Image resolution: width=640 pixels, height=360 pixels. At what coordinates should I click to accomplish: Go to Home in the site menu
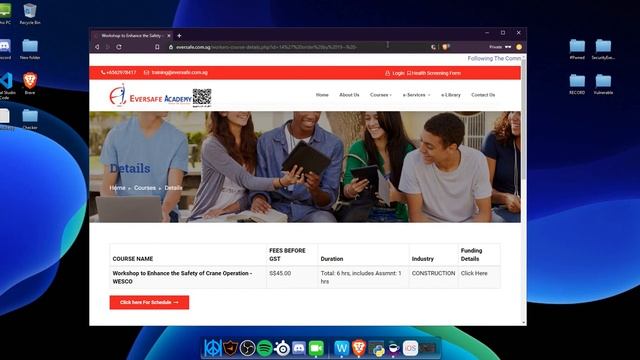pos(322,95)
